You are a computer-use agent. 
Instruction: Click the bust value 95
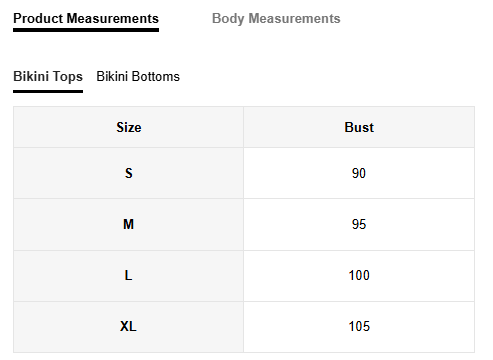(x=359, y=224)
